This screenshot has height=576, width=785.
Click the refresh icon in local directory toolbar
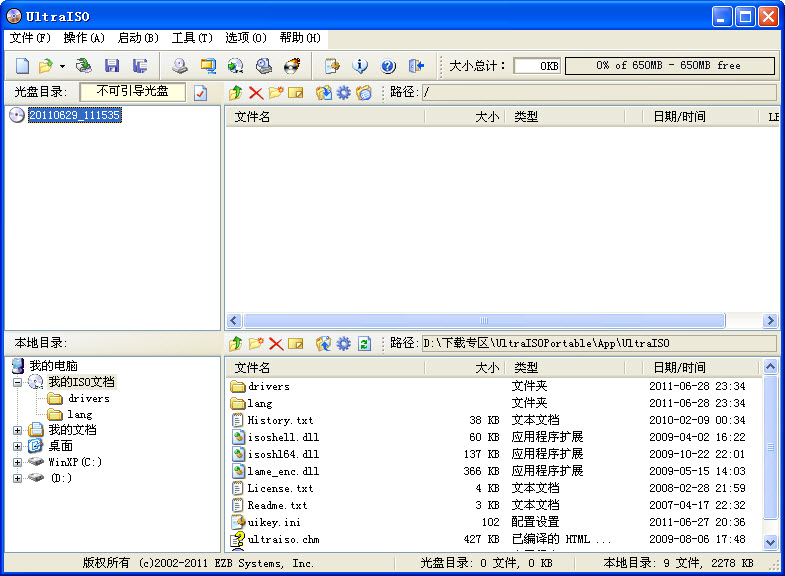coord(364,344)
